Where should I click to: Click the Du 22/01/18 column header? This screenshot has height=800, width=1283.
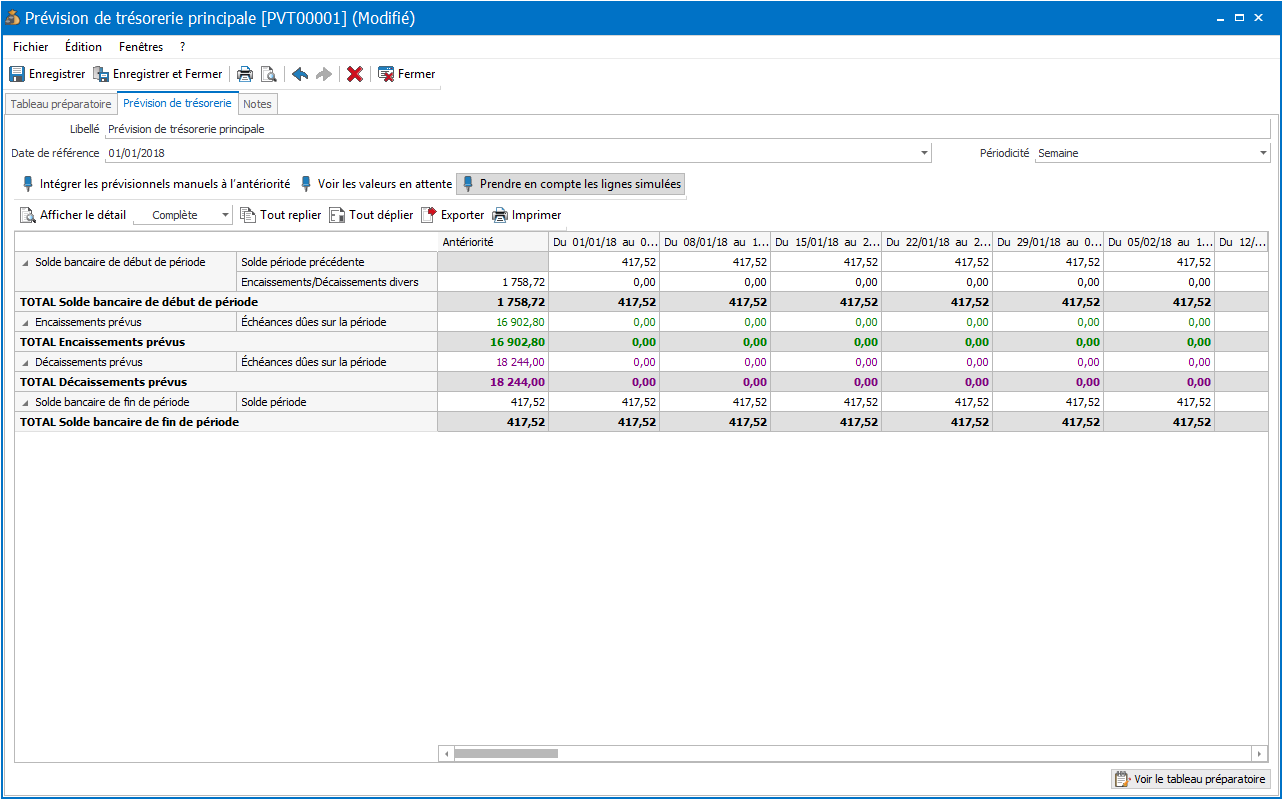(x=937, y=241)
